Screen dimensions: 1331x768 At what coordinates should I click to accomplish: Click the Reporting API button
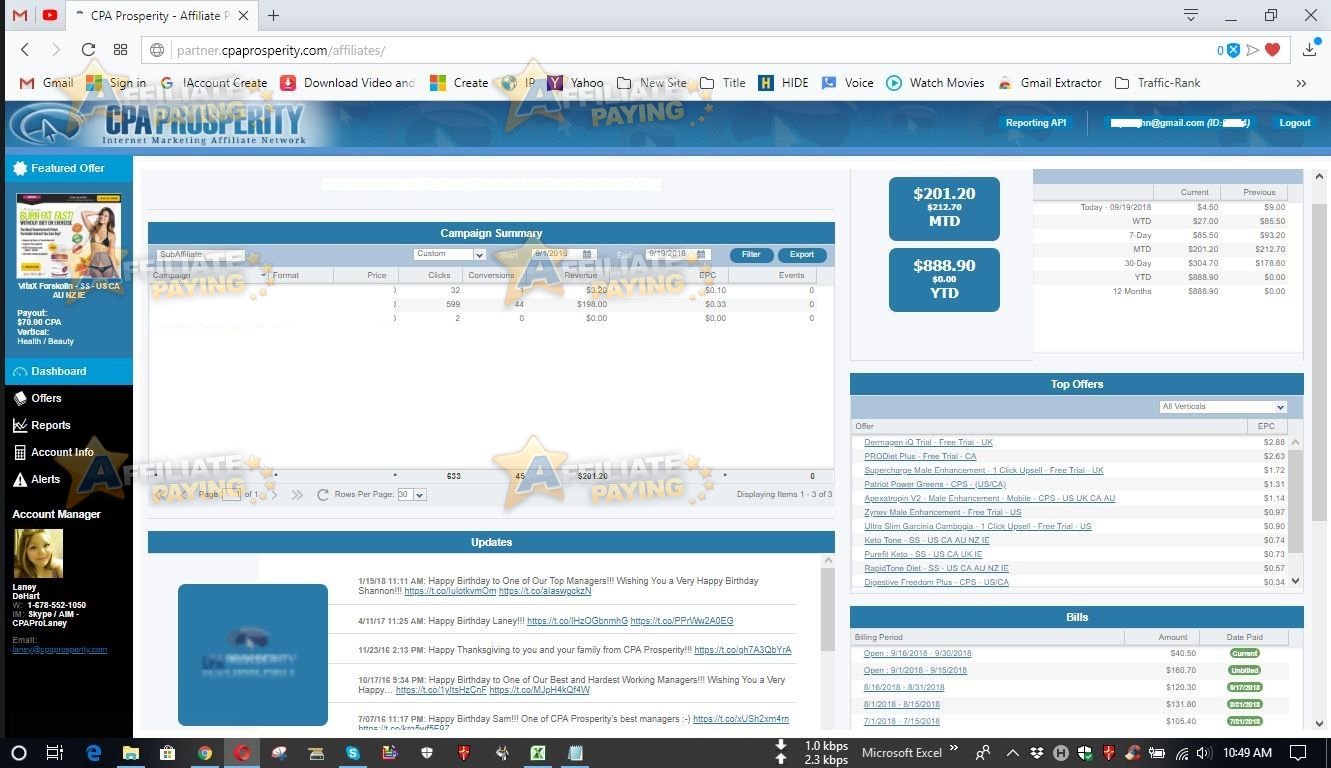[x=1036, y=123]
